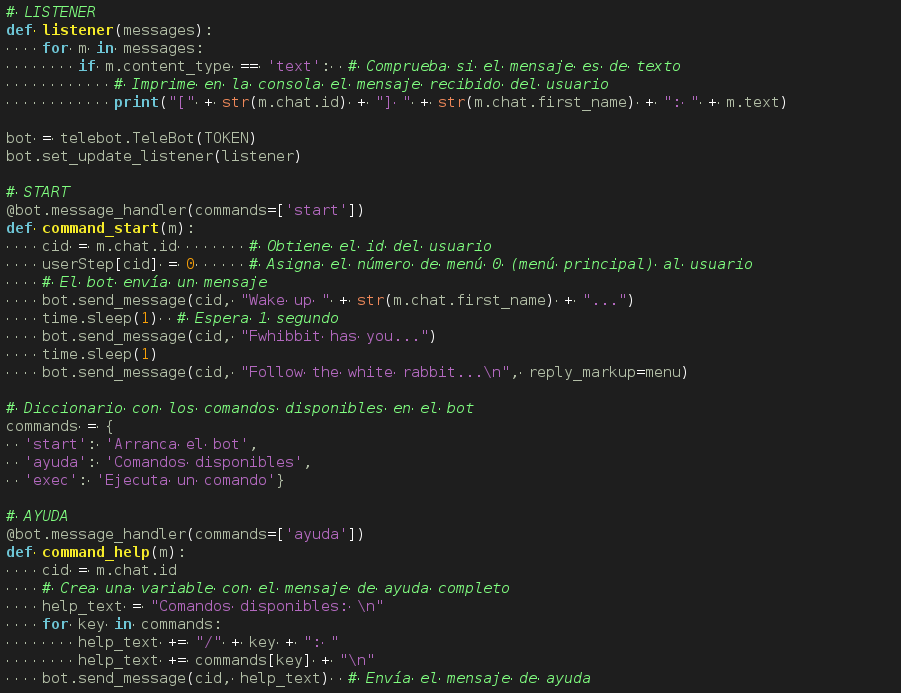Click the 'for key in commands' loop line

130,624
